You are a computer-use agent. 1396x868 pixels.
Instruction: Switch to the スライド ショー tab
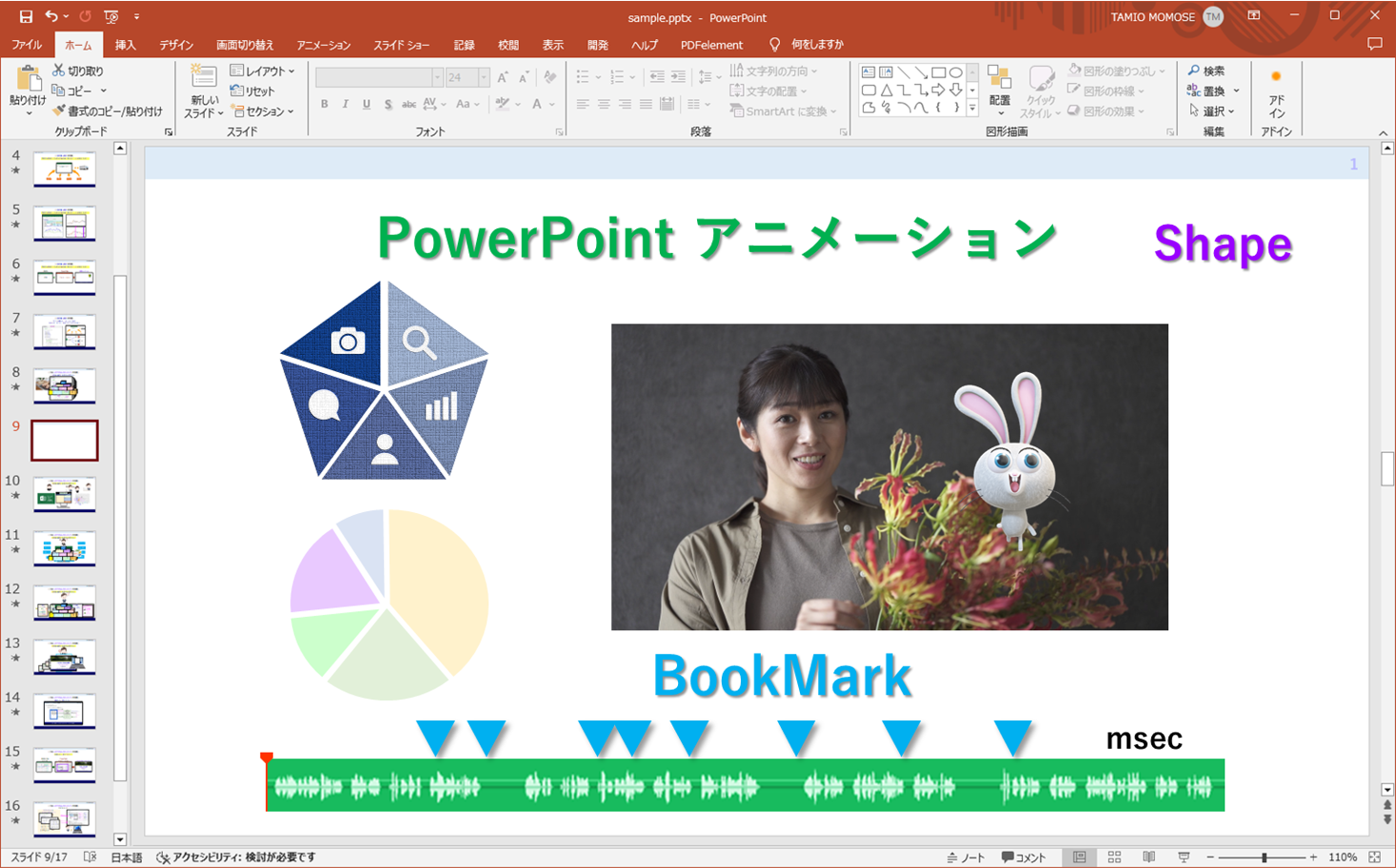click(401, 45)
